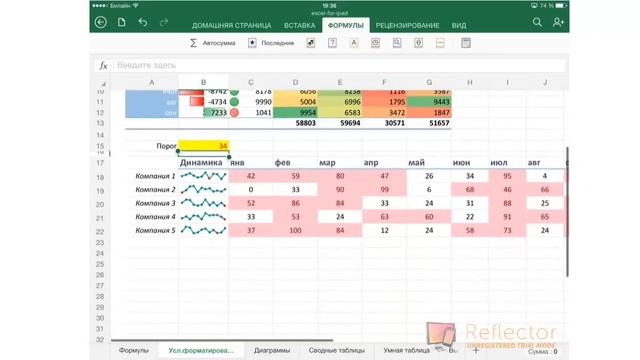Select the cell 9443 in row 11
The width and height of the screenshot is (640, 360).
tap(429, 102)
